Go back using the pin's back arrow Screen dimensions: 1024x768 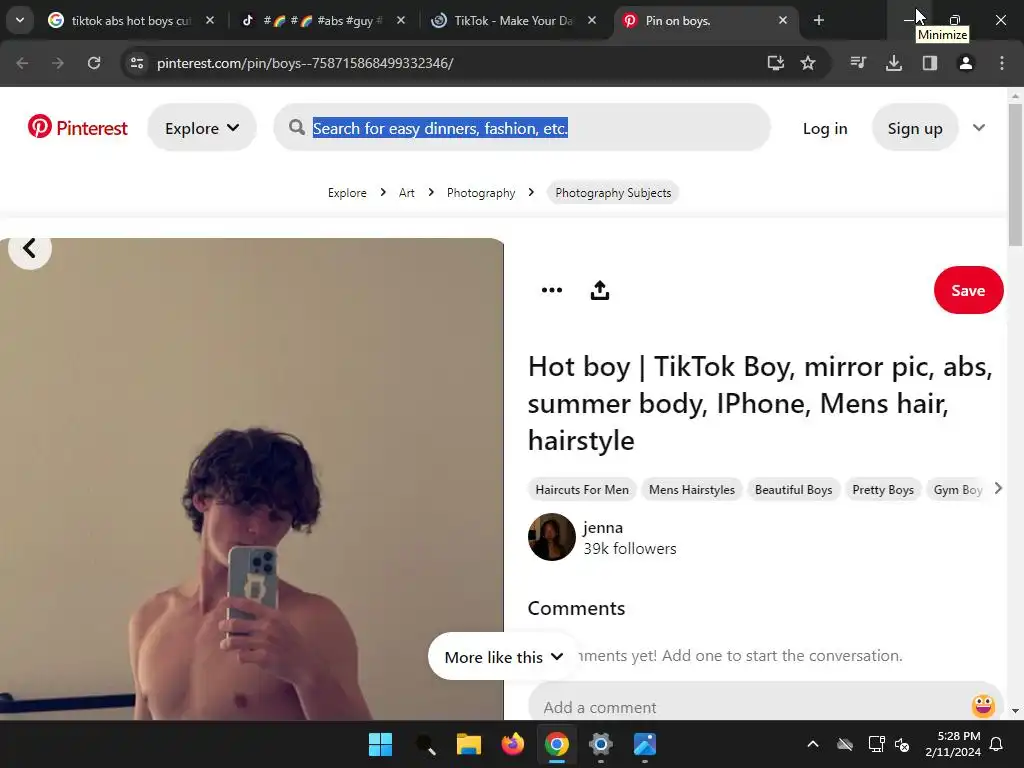29,248
